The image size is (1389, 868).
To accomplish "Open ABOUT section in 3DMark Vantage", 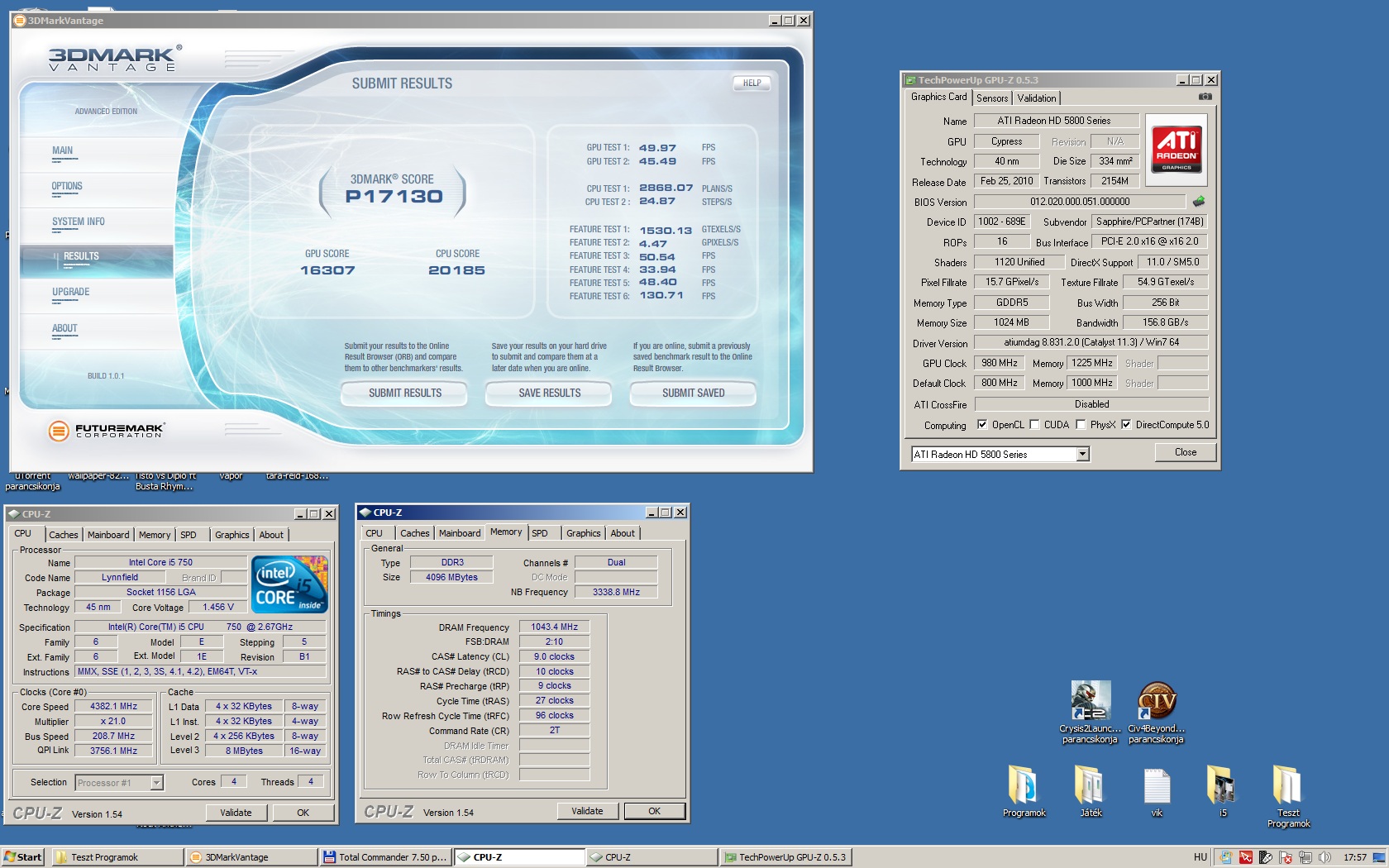I will [x=64, y=328].
